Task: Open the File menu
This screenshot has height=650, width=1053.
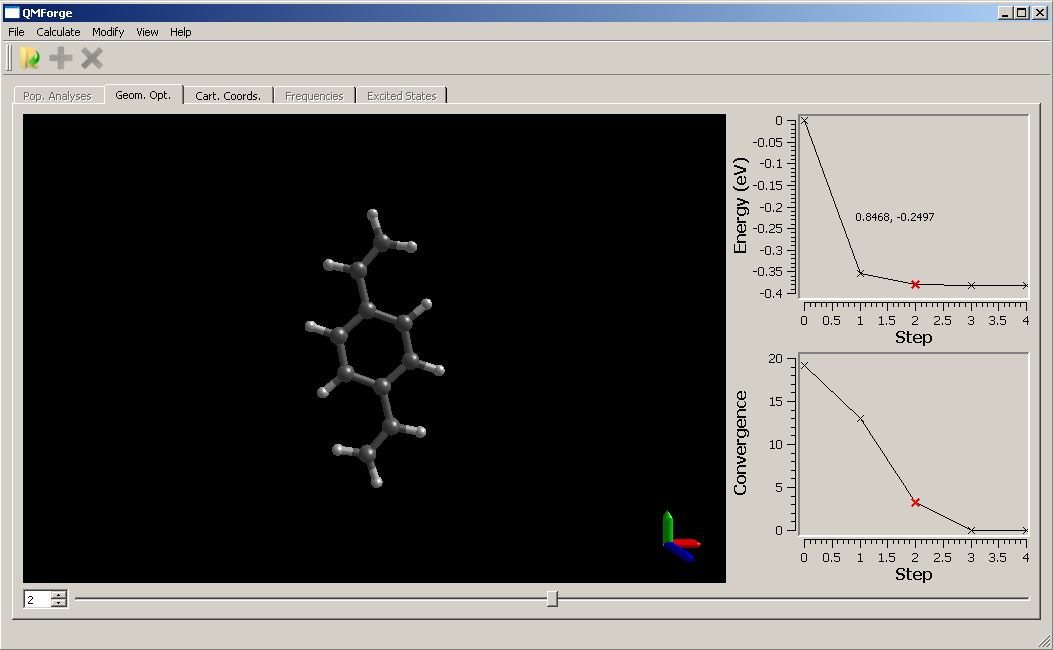Action: (16, 32)
